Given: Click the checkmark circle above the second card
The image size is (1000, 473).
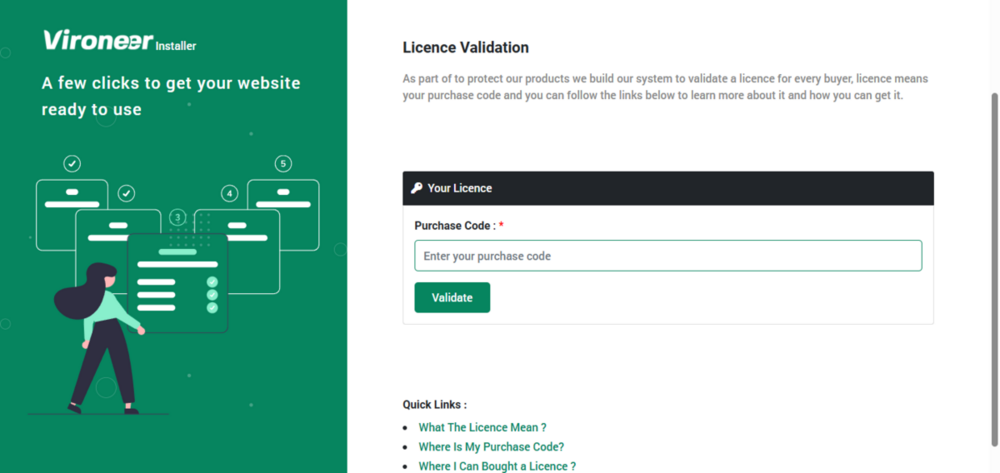Looking at the screenshot, I should [126, 193].
